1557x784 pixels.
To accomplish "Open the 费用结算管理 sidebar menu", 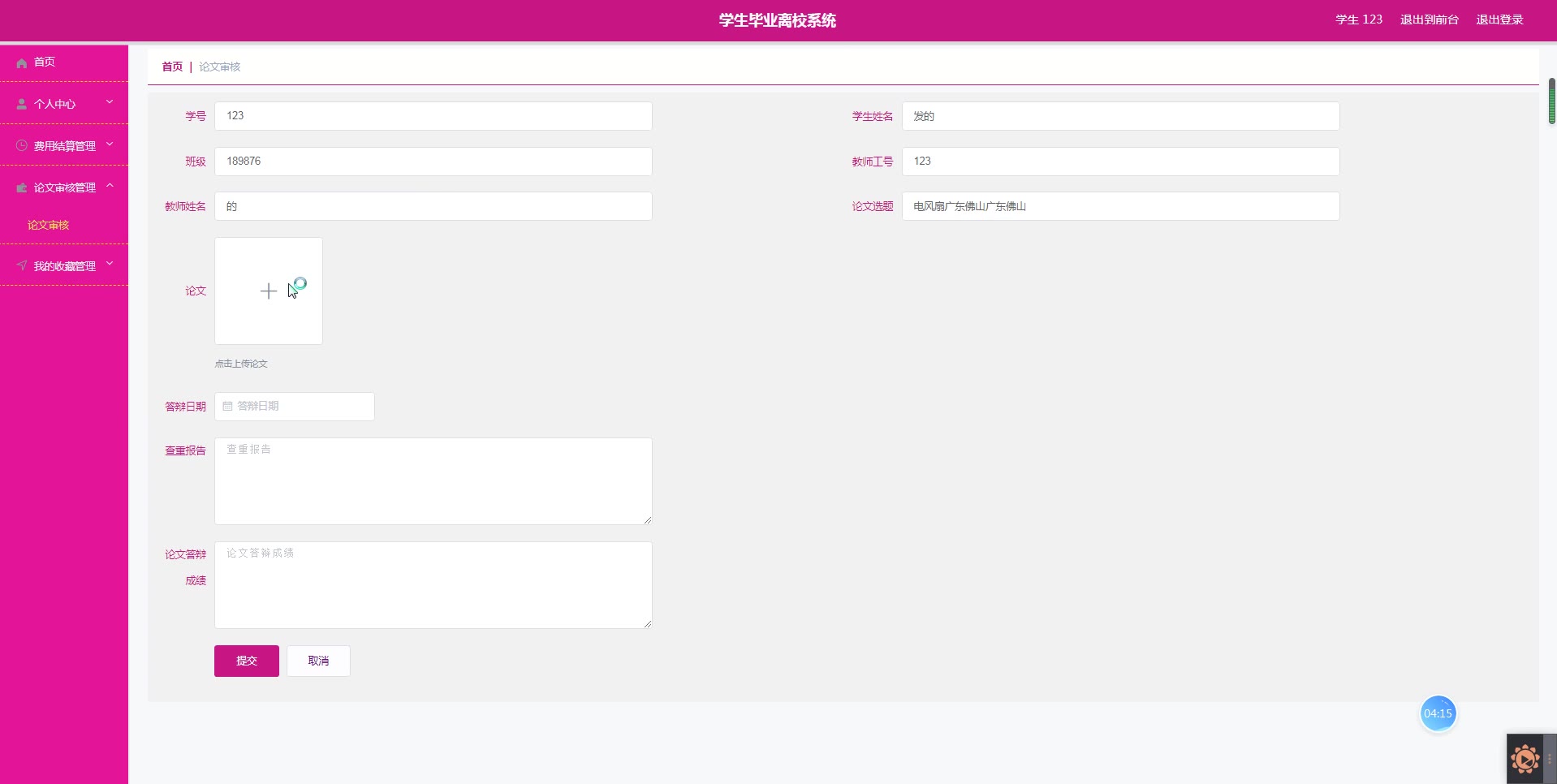I will click(64, 145).
